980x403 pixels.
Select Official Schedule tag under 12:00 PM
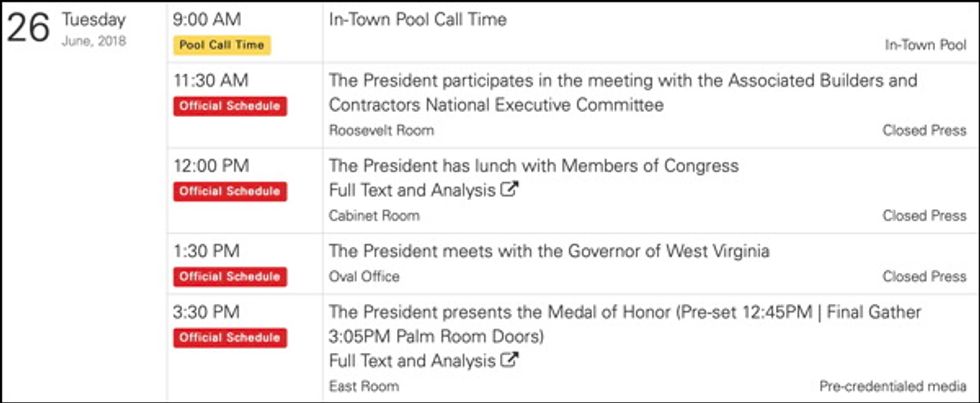[x=229, y=191]
